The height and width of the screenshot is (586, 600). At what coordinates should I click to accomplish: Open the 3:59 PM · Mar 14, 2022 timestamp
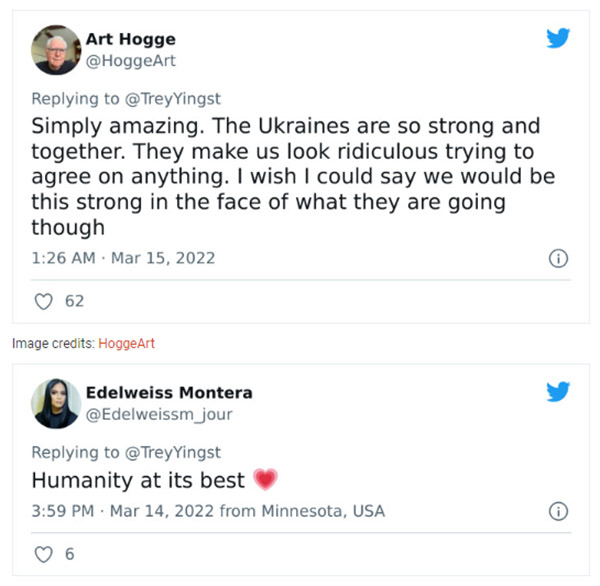coord(123,511)
